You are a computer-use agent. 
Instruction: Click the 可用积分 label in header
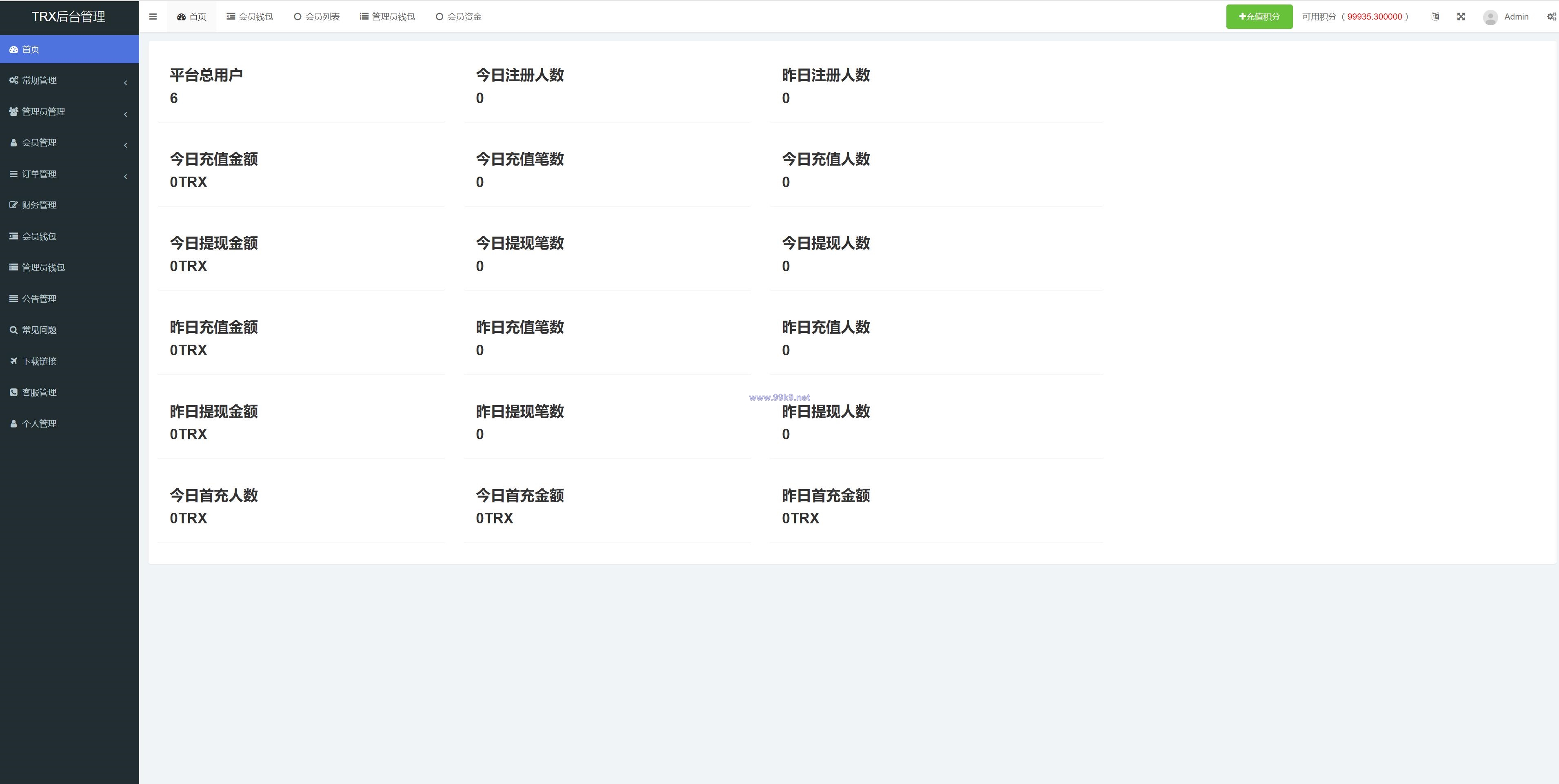click(x=1319, y=17)
